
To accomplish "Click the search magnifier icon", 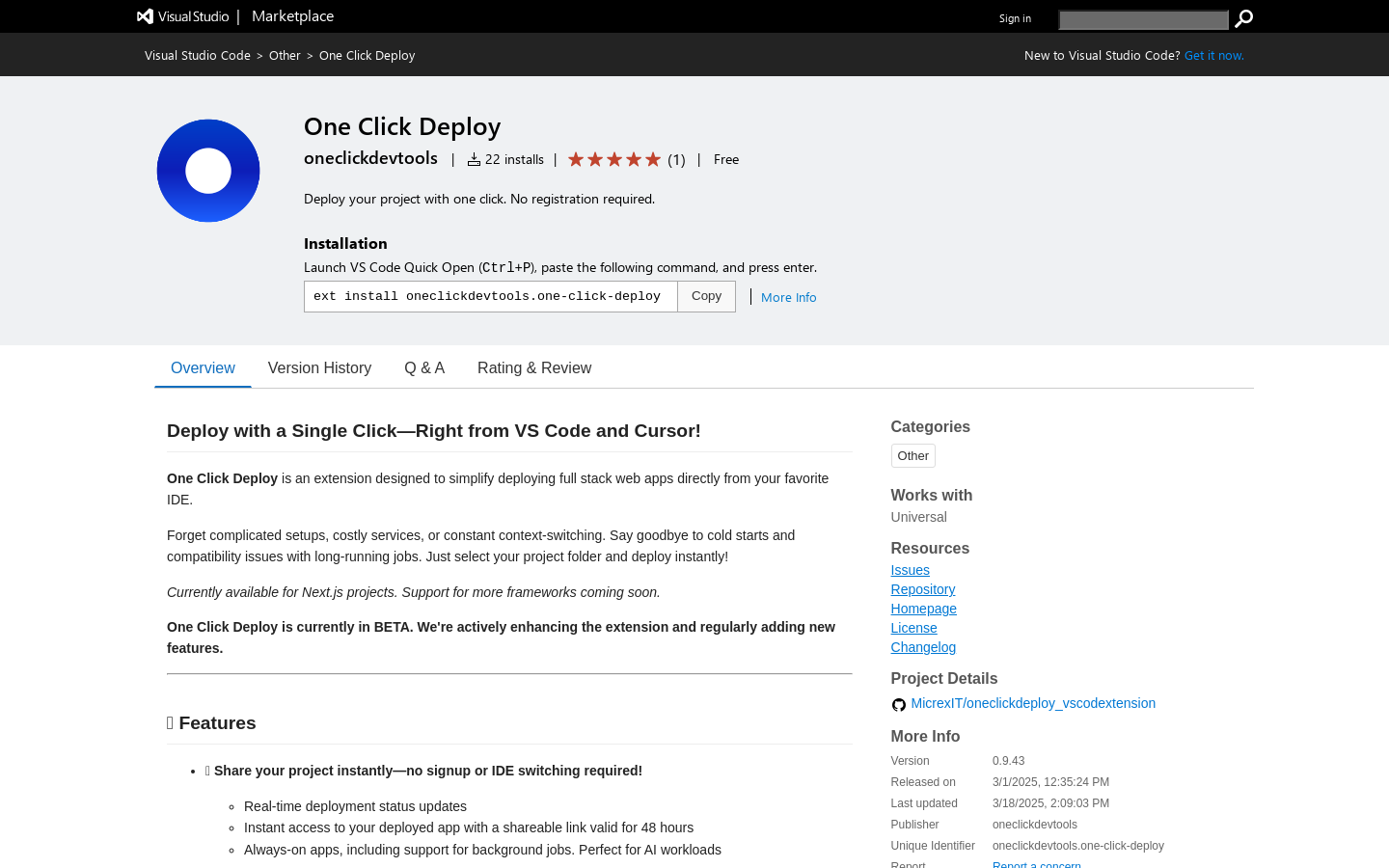I will coord(1243,18).
